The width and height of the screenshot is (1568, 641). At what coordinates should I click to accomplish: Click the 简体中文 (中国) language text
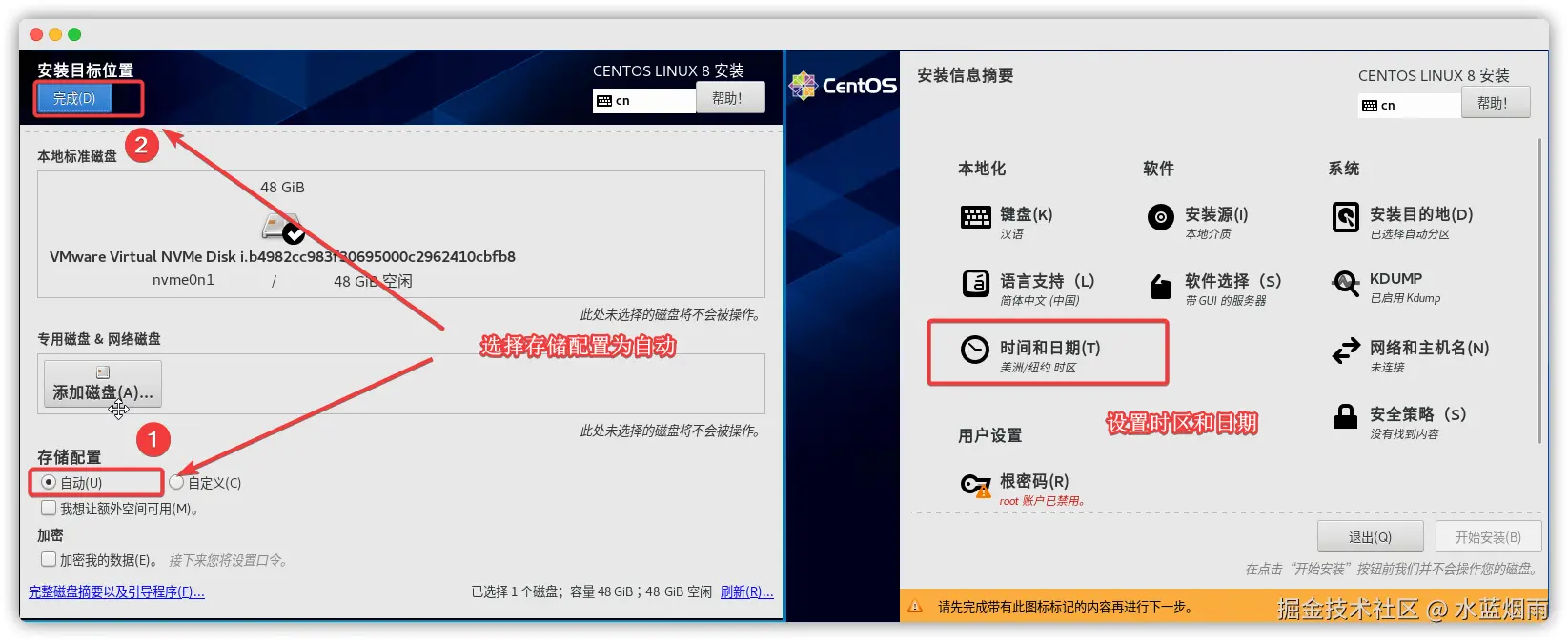(1040, 301)
